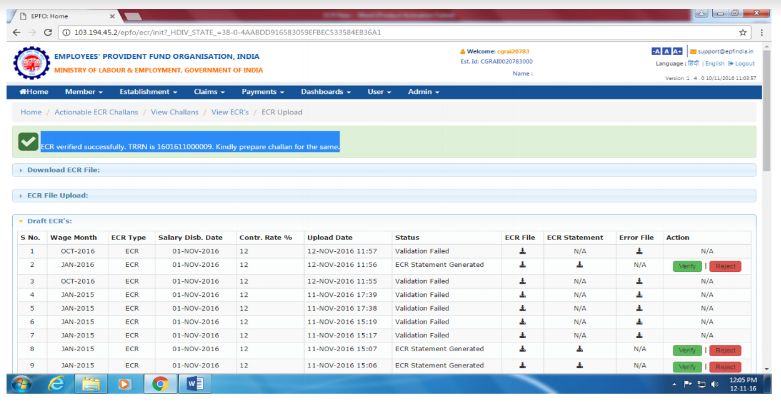Expand the ECR File Upload section
The image size is (781, 402).
[58, 195]
